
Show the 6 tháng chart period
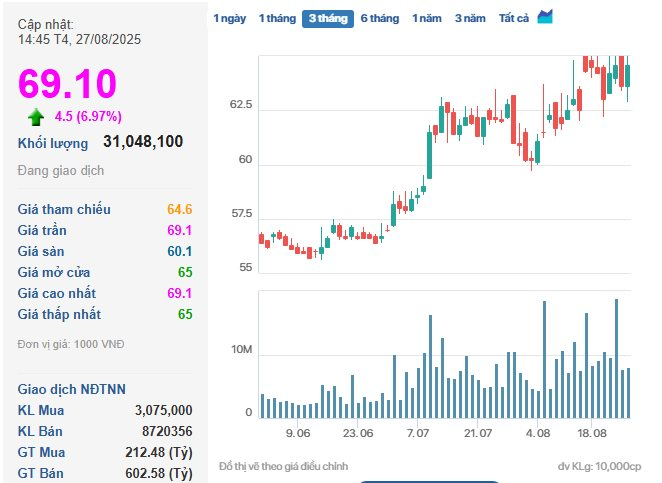point(380,18)
